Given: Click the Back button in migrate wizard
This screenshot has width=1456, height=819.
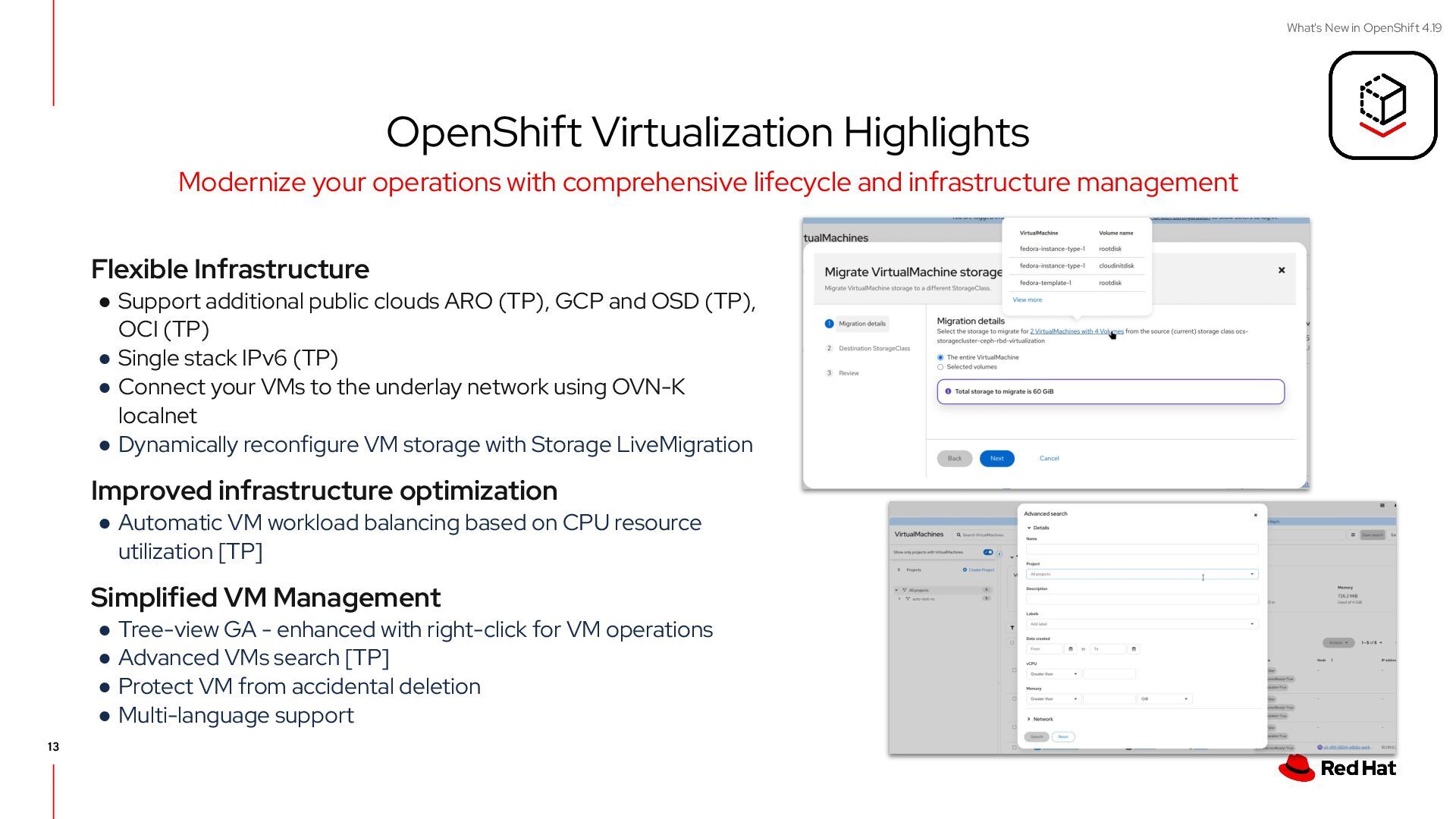Looking at the screenshot, I should [x=955, y=458].
